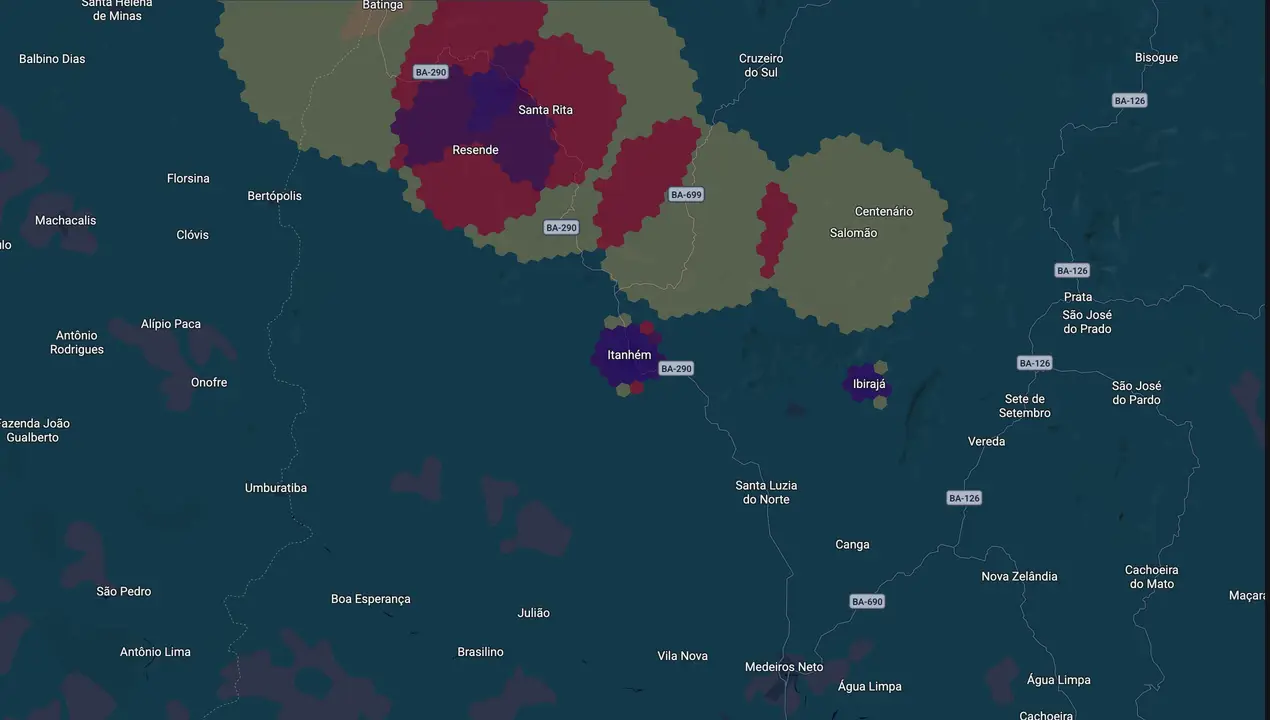
Task: Click the Julião label
Action: pos(533,613)
